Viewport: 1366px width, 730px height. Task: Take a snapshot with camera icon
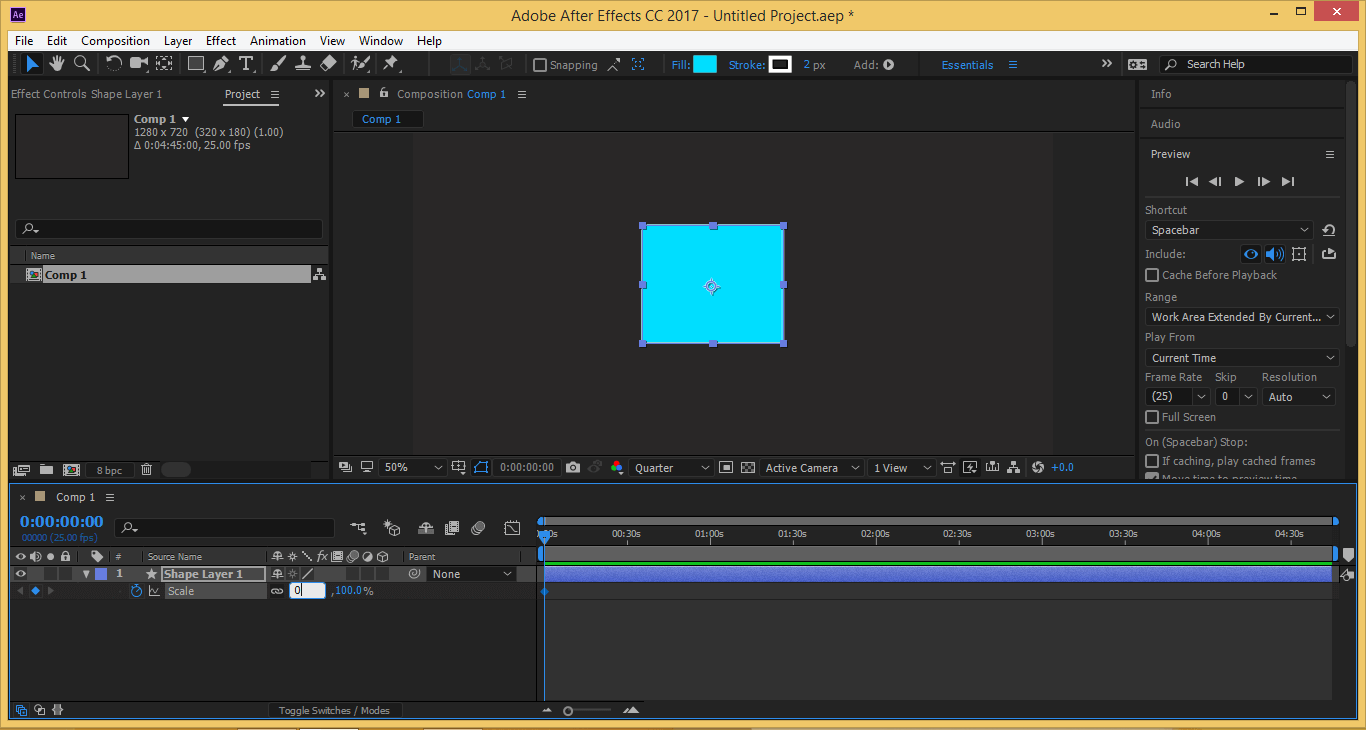(573, 467)
